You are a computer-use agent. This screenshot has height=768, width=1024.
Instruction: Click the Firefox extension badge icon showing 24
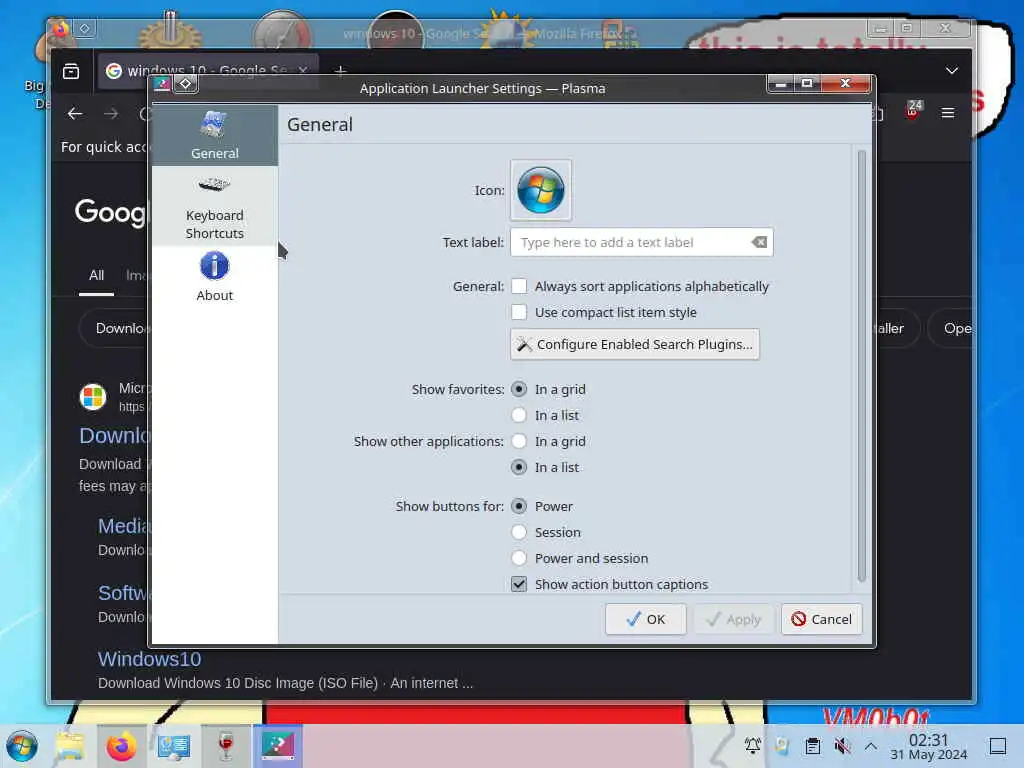point(913,111)
